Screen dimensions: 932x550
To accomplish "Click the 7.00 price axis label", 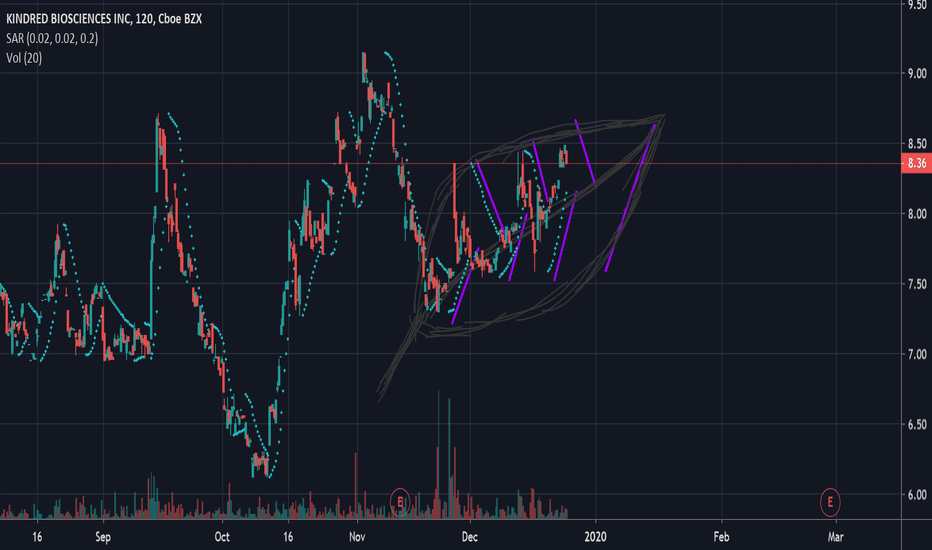I will (917, 354).
